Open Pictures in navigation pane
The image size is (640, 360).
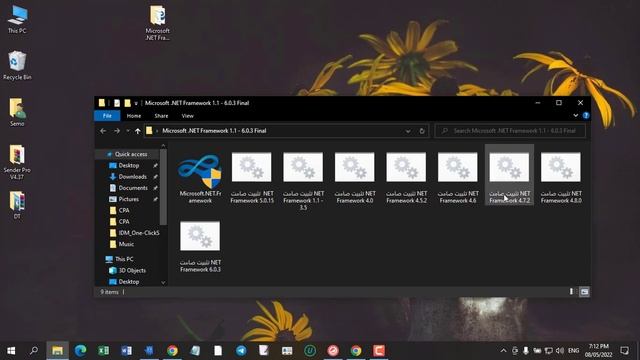129,199
